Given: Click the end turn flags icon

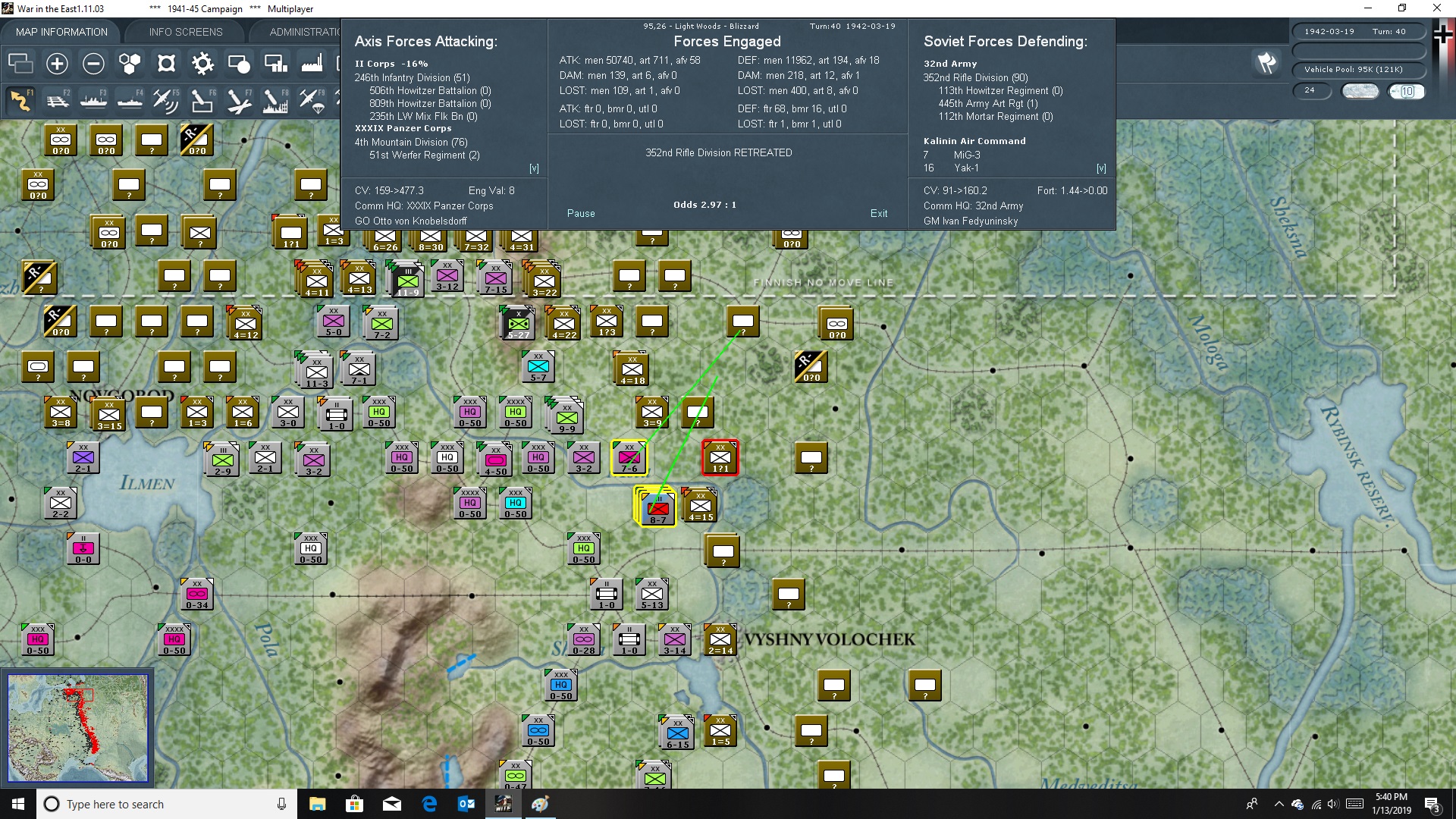Looking at the screenshot, I should click(1266, 64).
